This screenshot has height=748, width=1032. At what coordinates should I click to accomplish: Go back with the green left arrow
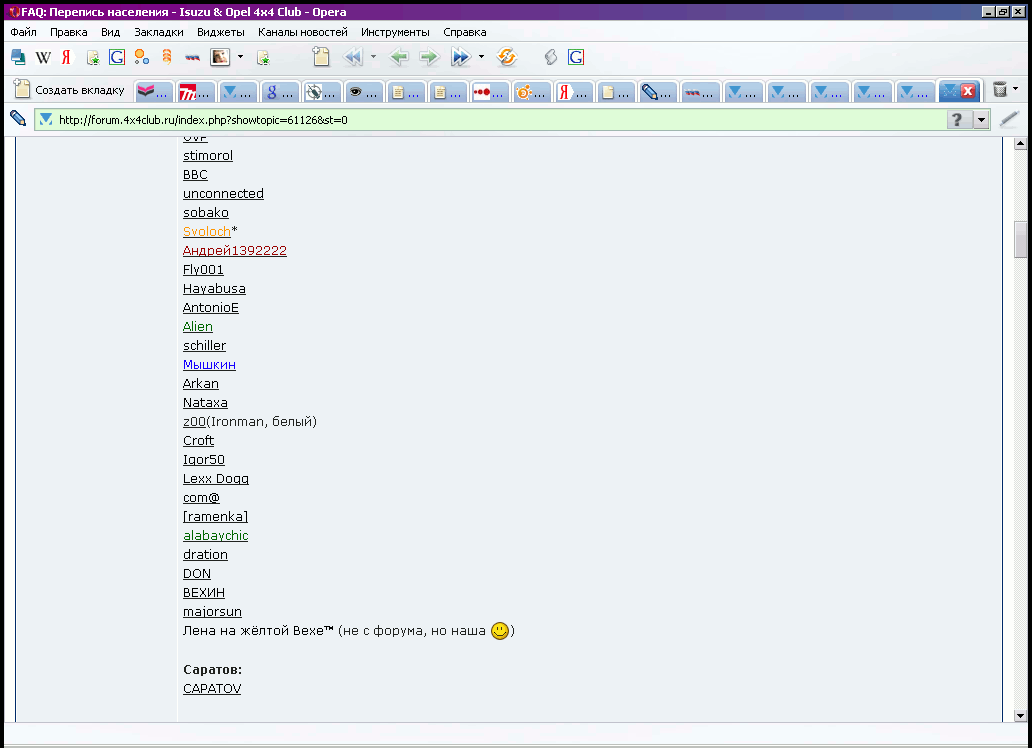(399, 57)
